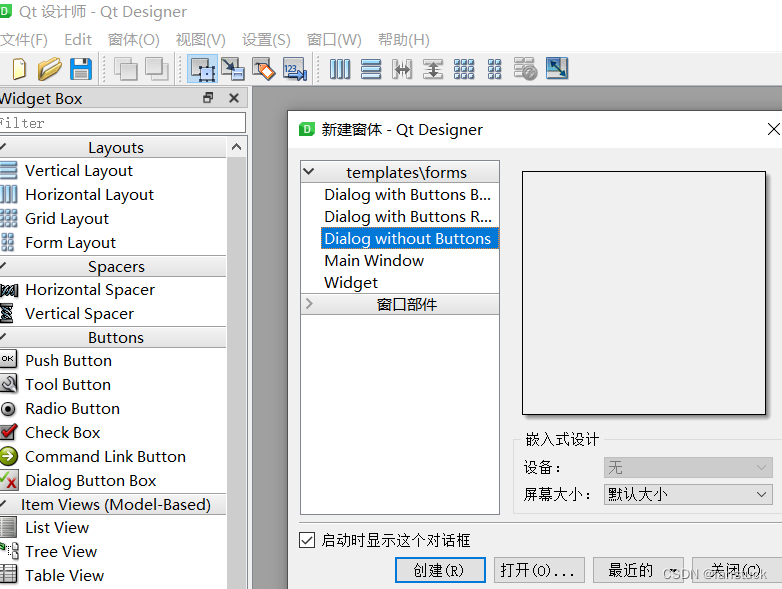Collapse Item Views (Model-Based) category
The image size is (782, 589).
pos(113,504)
